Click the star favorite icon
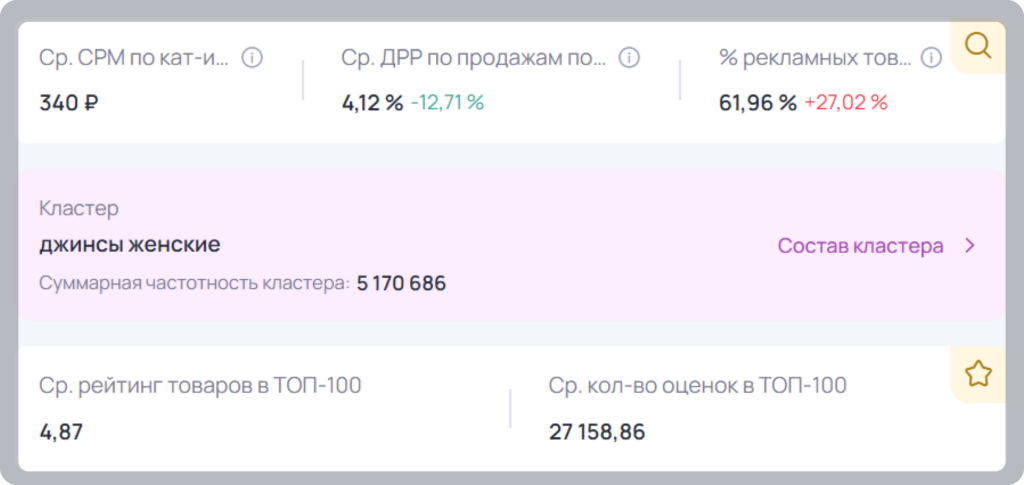 [978, 374]
